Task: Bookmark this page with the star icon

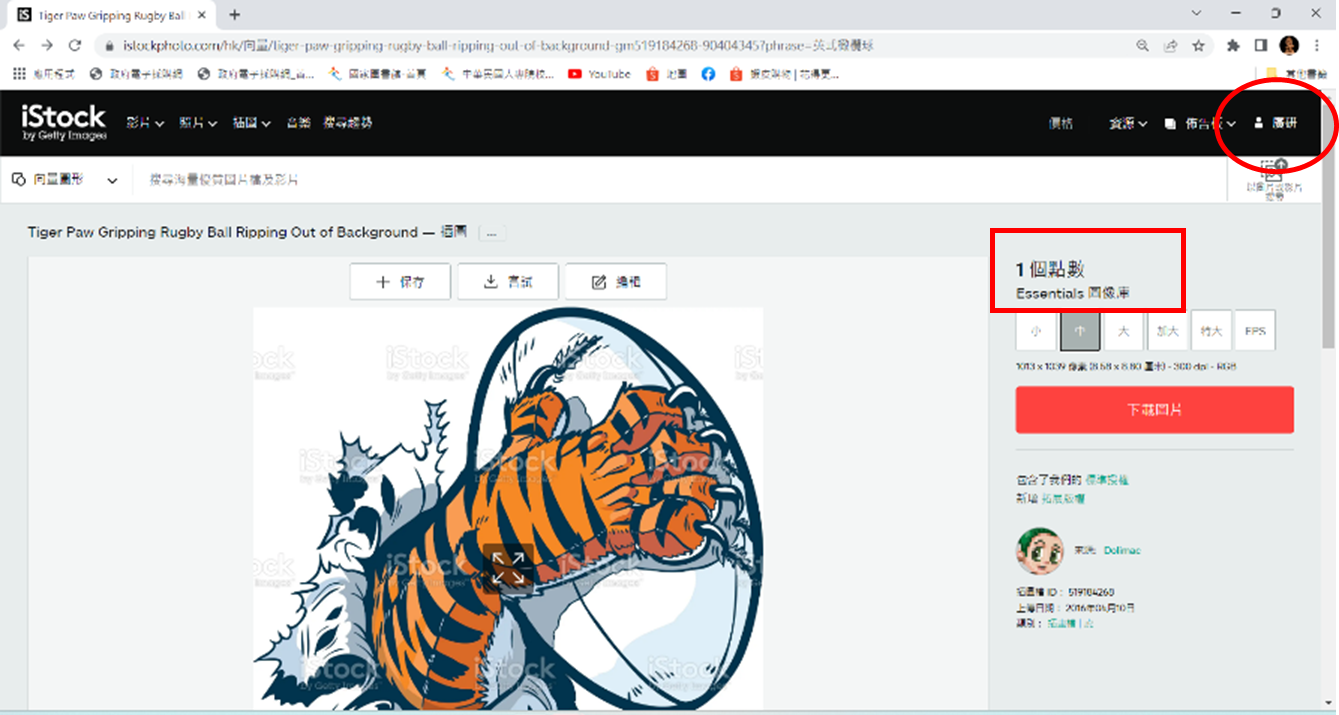Action: [1198, 46]
